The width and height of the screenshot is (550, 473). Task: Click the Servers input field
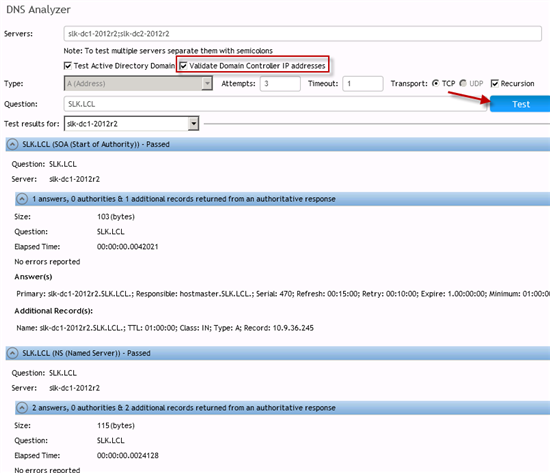point(302,34)
